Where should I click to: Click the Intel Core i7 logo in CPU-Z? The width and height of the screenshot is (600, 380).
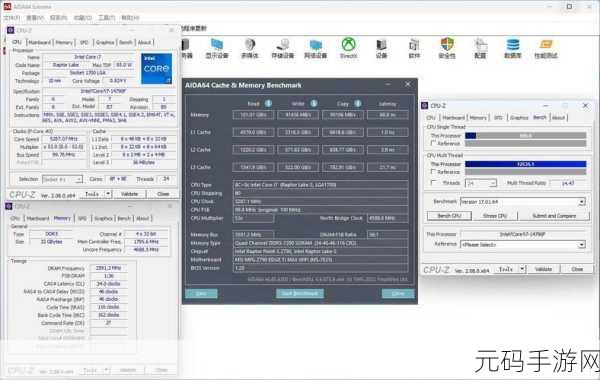(x=157, y=68)
